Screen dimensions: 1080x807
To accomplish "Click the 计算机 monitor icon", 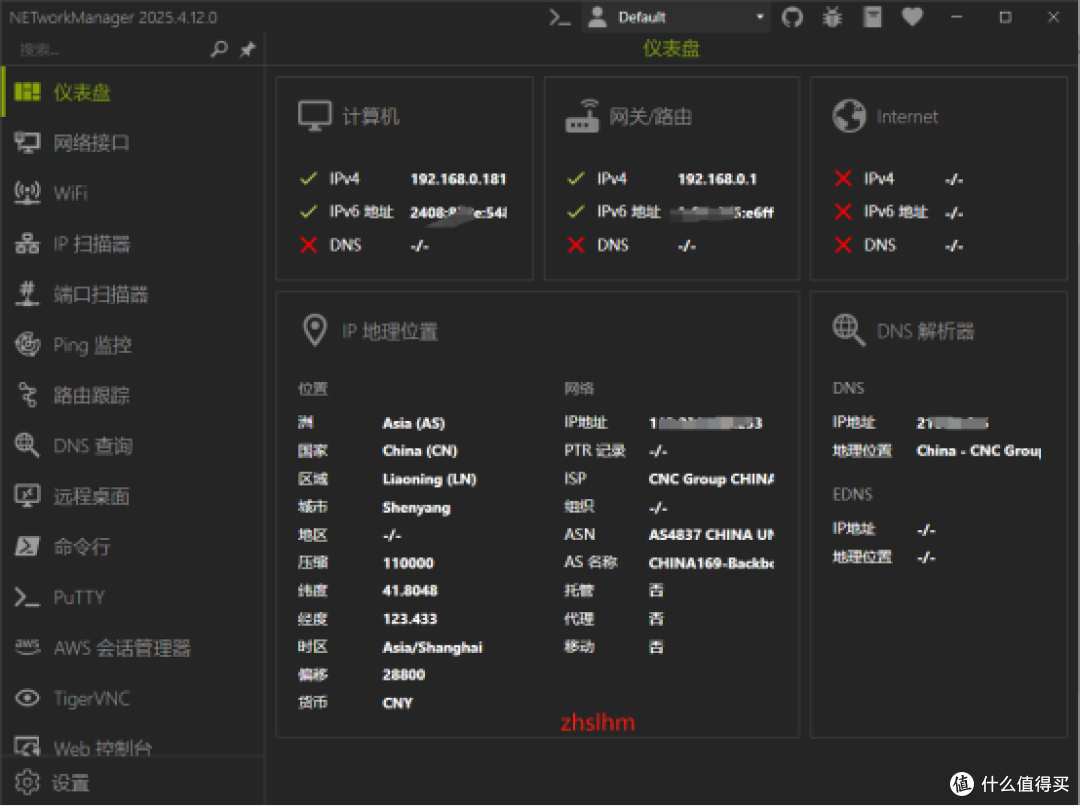I will tap(315, 116).
